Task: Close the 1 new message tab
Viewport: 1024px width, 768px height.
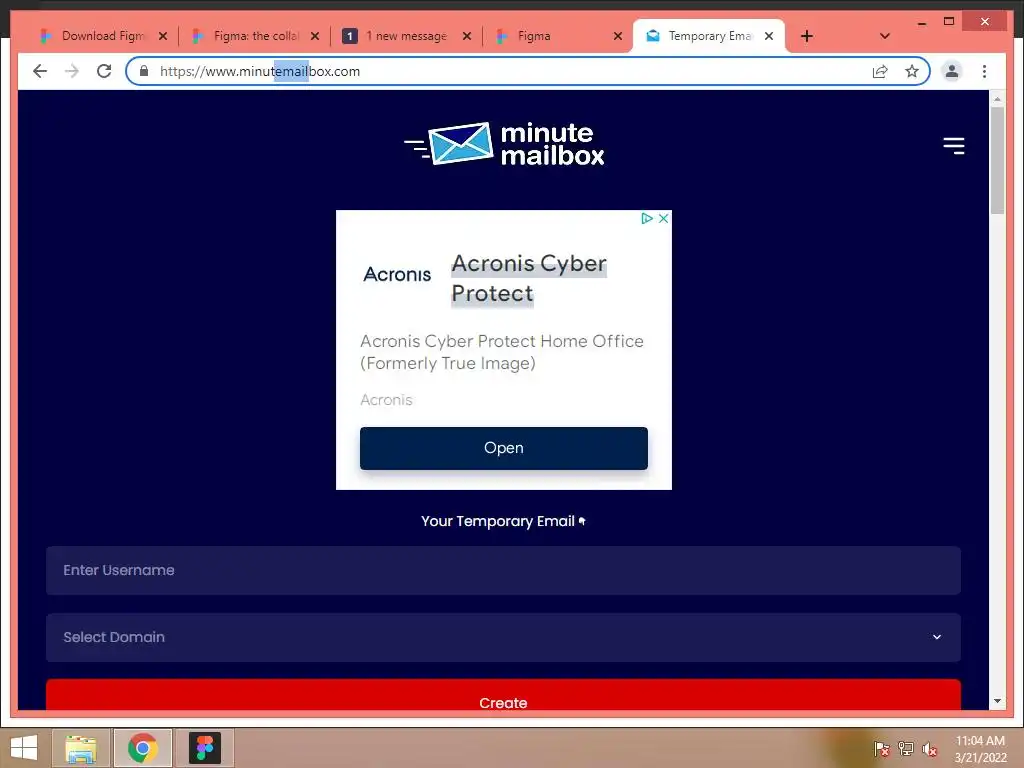Action: pos(466,36)
